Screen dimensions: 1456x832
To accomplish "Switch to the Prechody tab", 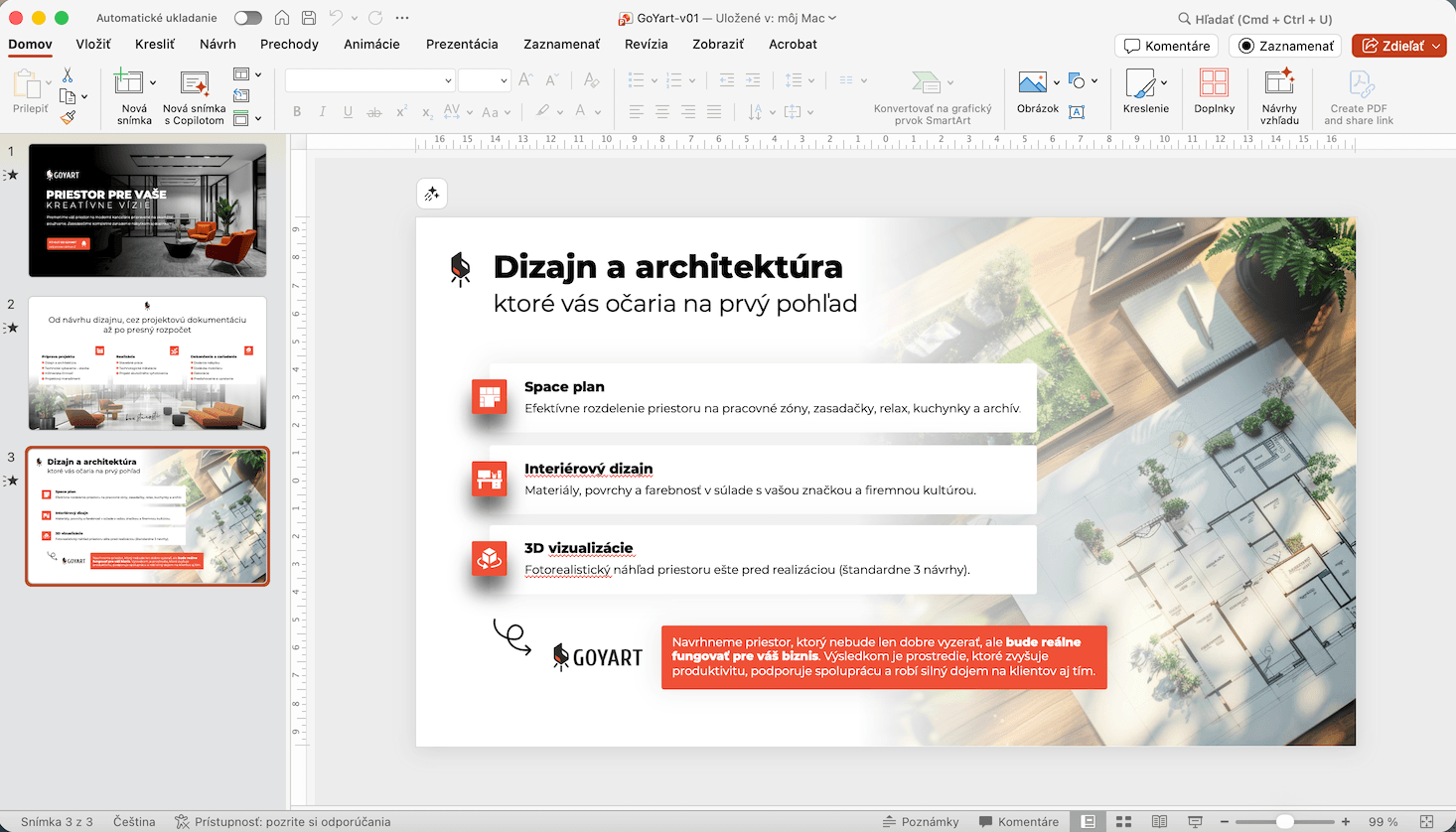I will click(x=289, y=44).
